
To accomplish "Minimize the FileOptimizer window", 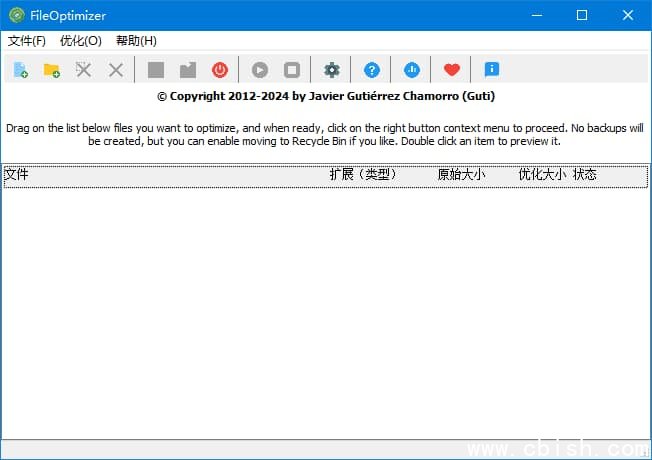I will coord(537,15).
